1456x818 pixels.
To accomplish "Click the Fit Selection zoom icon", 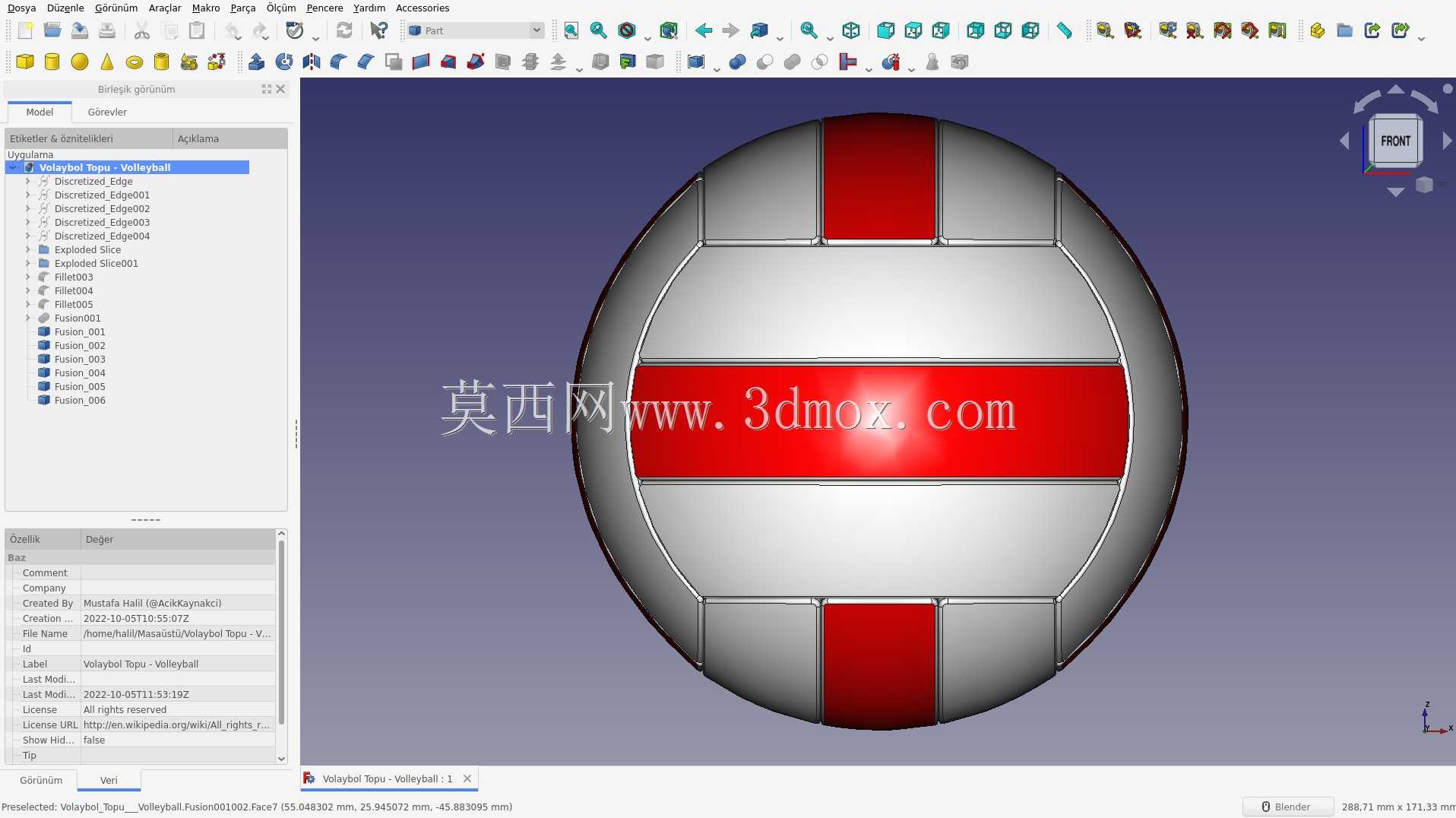I will 599,30.
